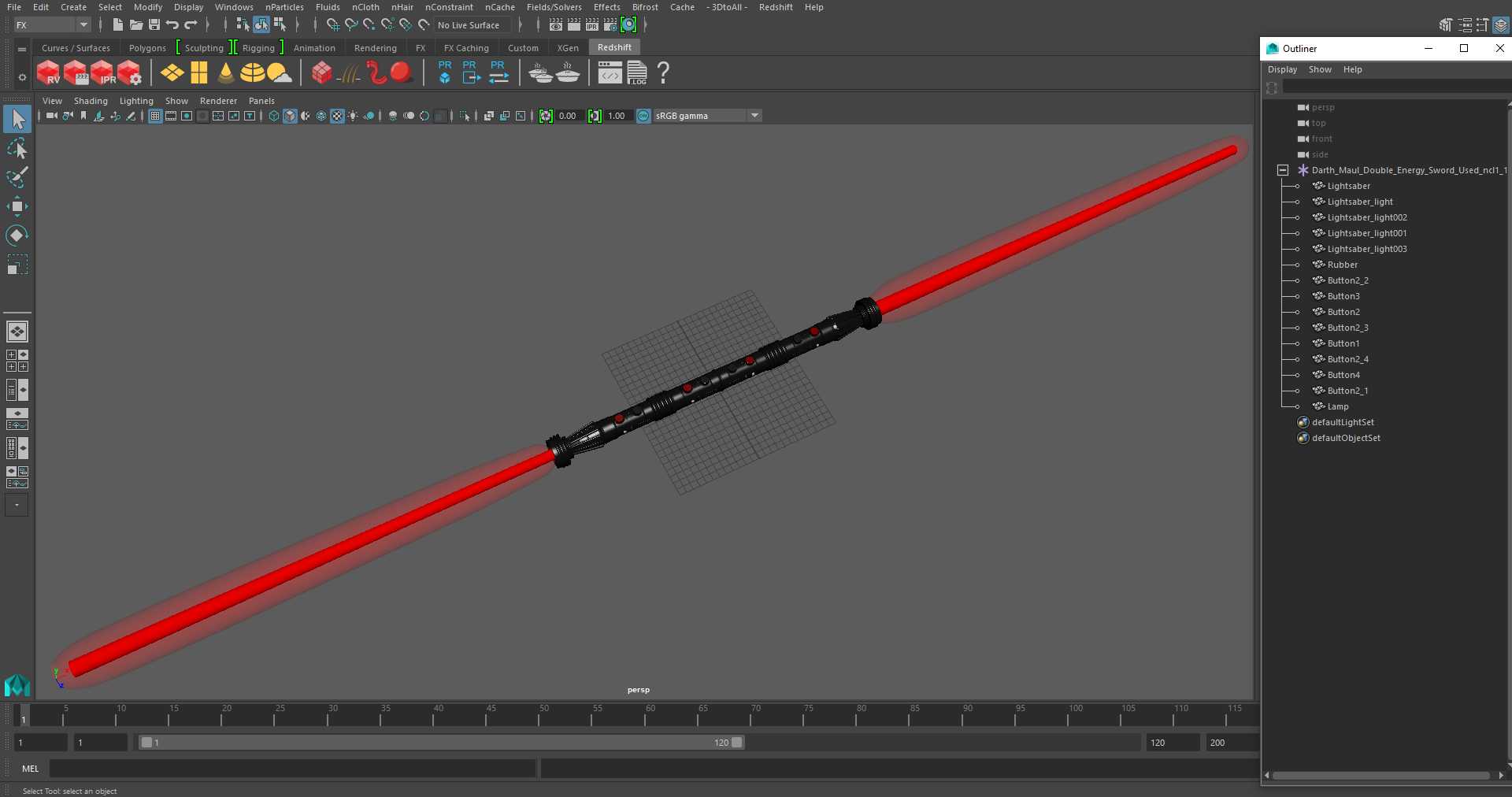Screen dimensions: 1512x797
Task: Toggle the viewport grid display
Action: 155,116
